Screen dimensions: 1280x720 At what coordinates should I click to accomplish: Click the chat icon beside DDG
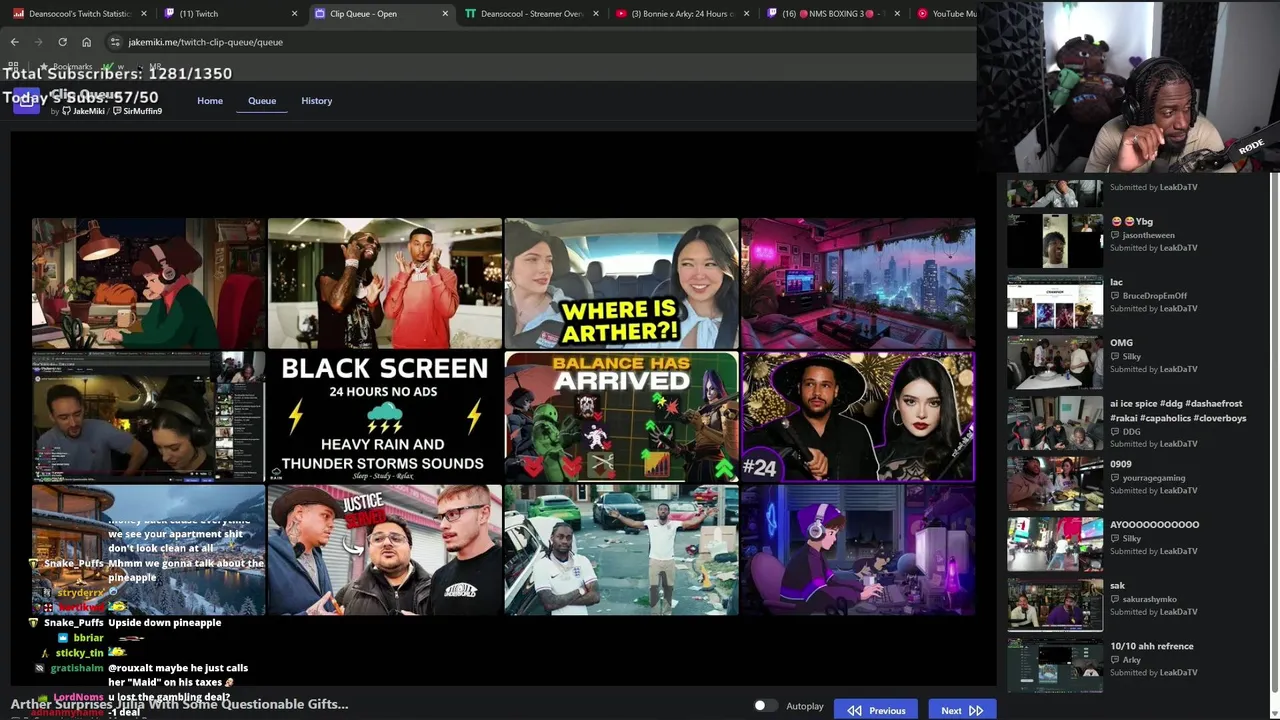1115,432
